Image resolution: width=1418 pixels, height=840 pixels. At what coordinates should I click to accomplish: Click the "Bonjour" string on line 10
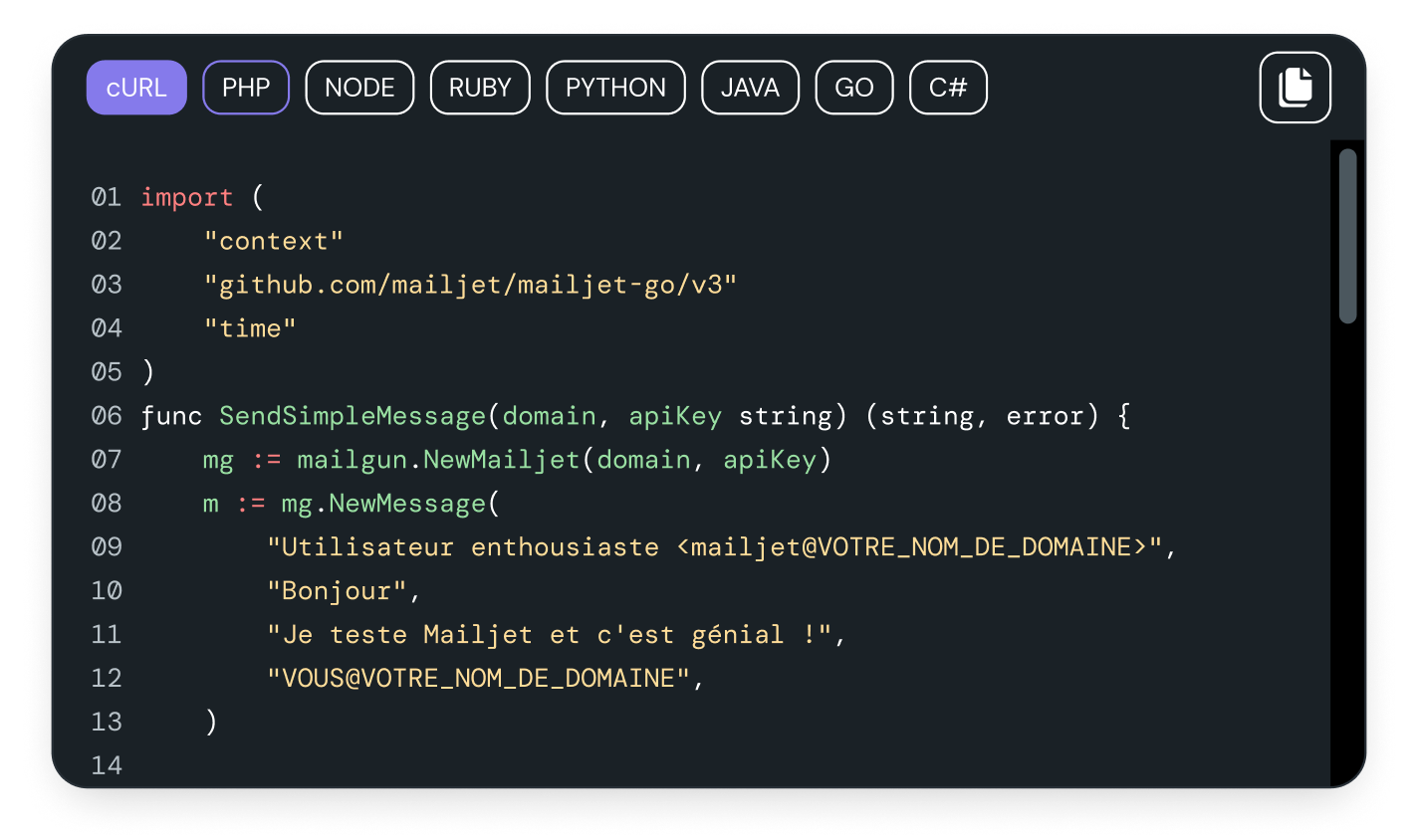[337, 591]
